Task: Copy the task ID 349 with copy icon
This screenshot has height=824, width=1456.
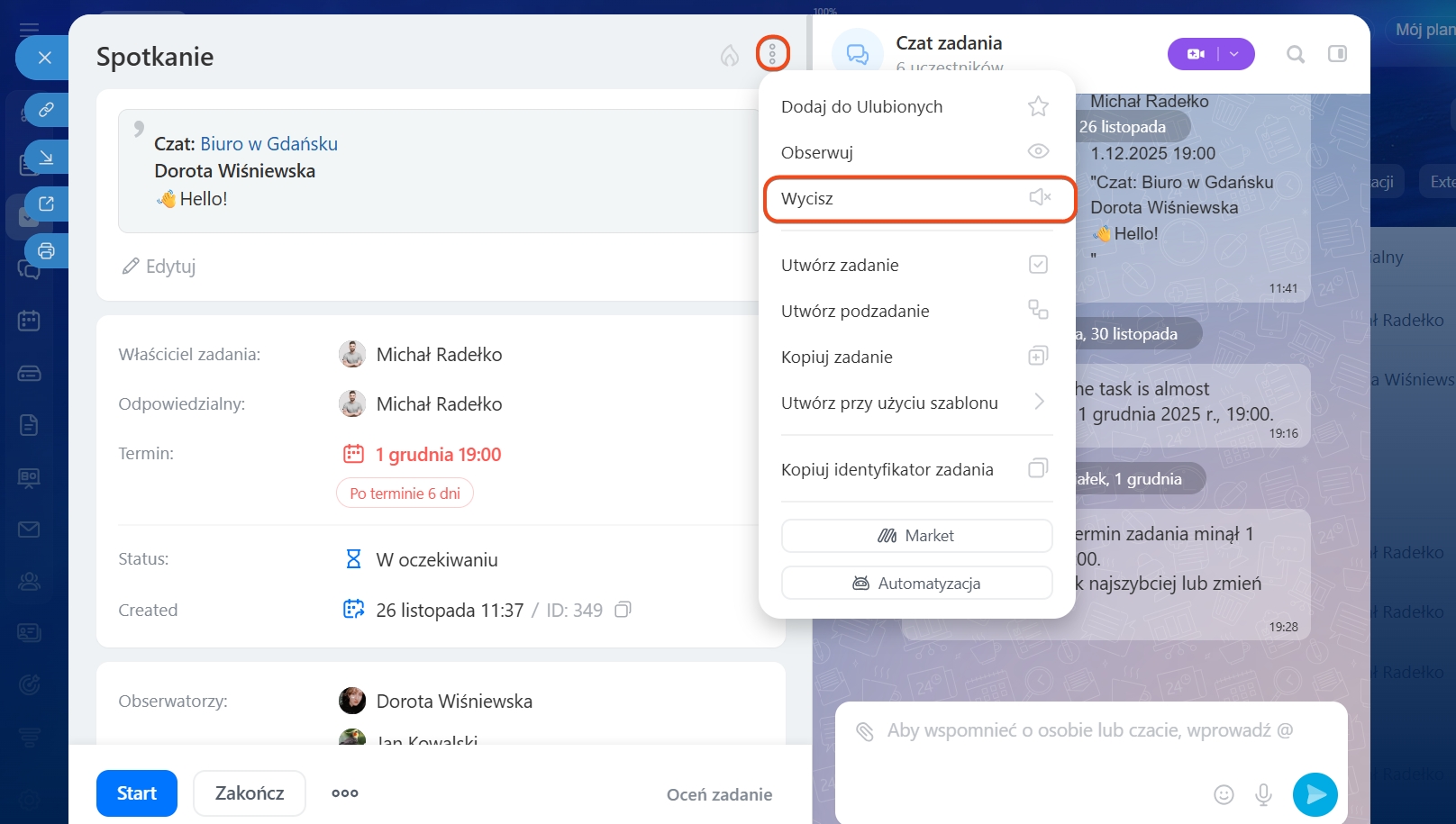Action: 623,610
